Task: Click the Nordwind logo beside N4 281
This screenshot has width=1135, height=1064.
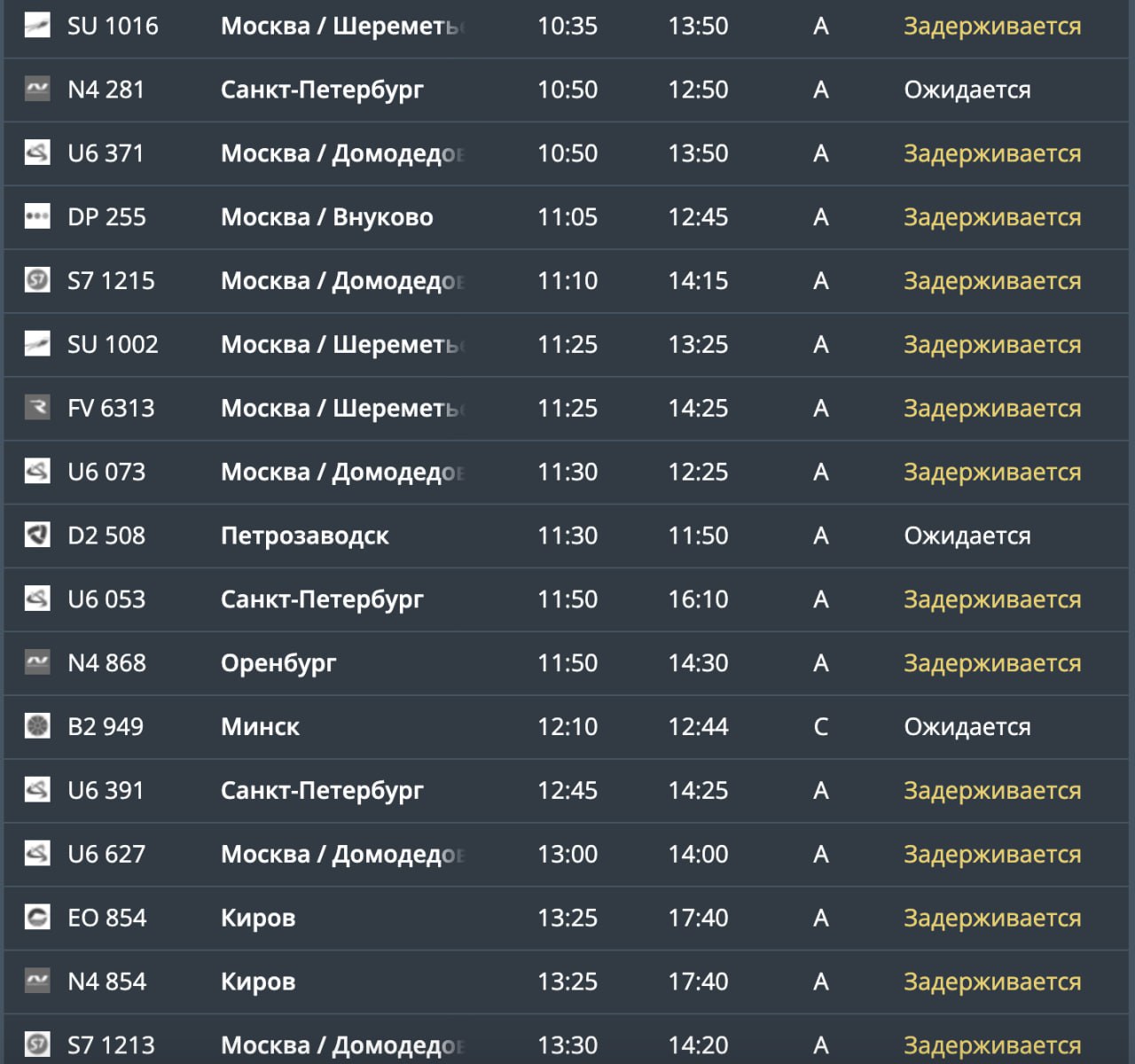Action: [37, 89]
